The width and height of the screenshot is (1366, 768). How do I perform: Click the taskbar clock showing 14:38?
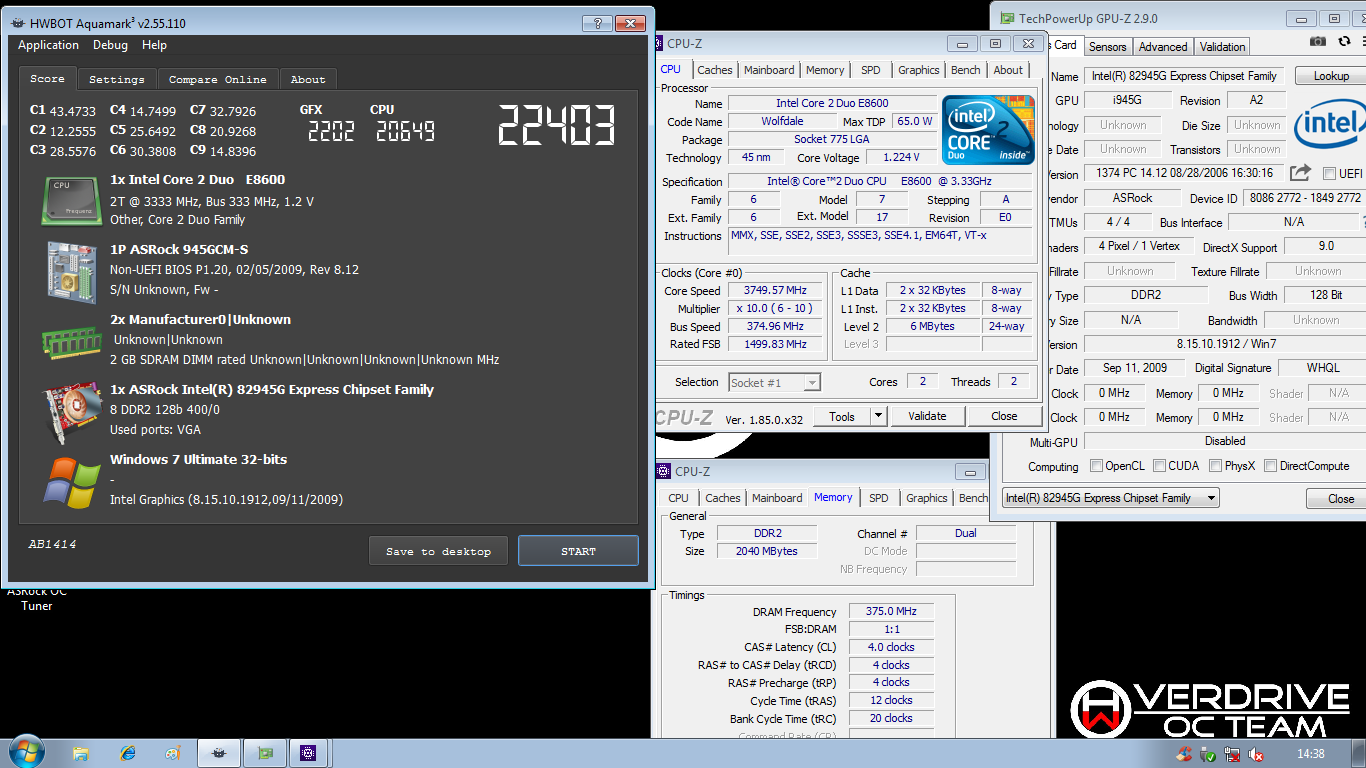[1310, 755]
